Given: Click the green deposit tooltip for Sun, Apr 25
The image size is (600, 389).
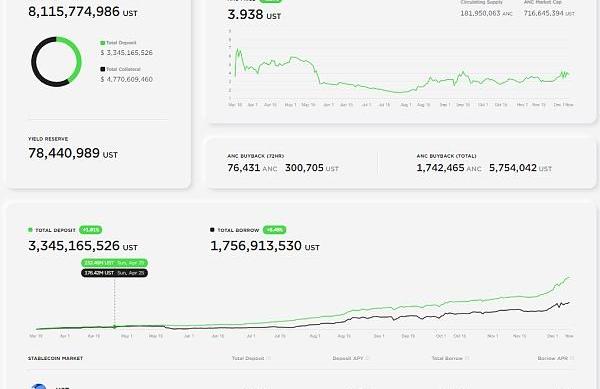Looking at the screenshot, I should (114, 263).
